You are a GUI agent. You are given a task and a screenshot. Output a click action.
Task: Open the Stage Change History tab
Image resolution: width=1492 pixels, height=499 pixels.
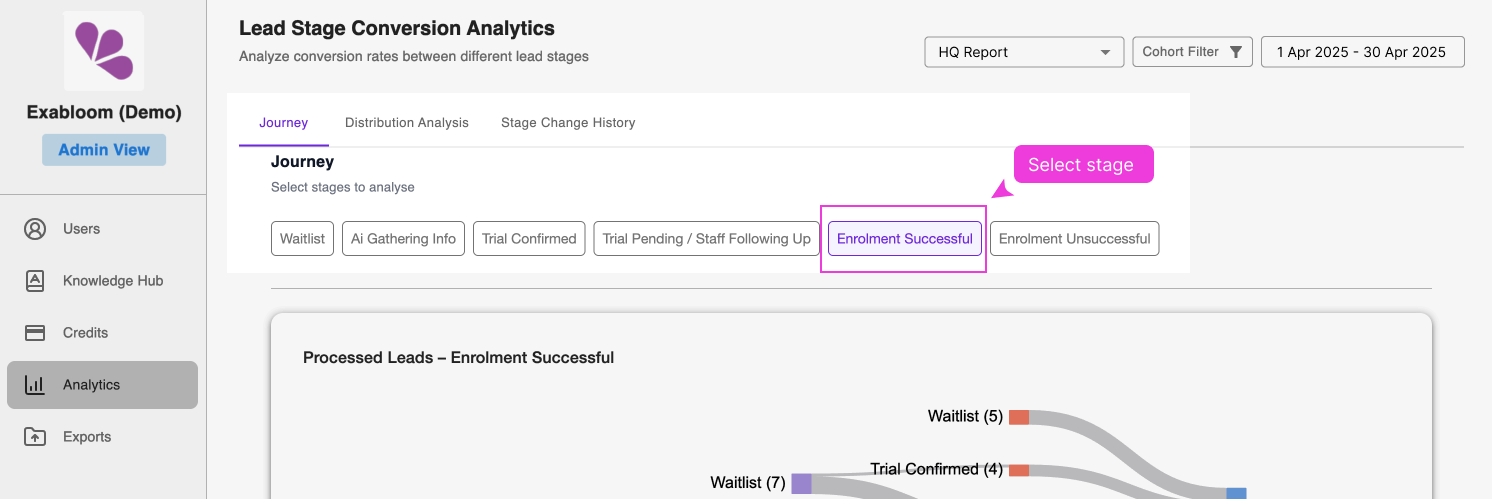coord(568,123)
